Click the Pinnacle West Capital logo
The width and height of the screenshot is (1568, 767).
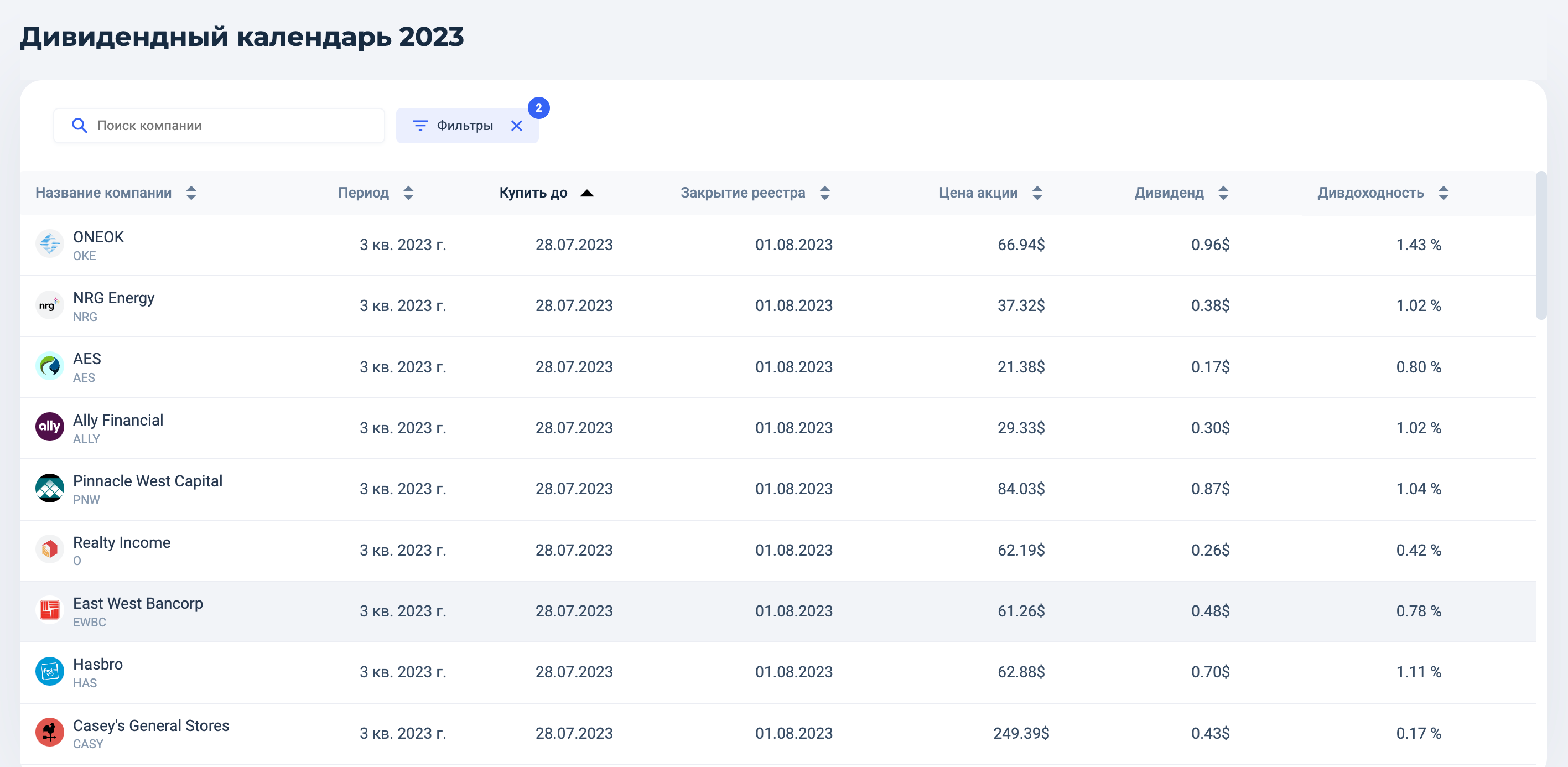(49, 488)
